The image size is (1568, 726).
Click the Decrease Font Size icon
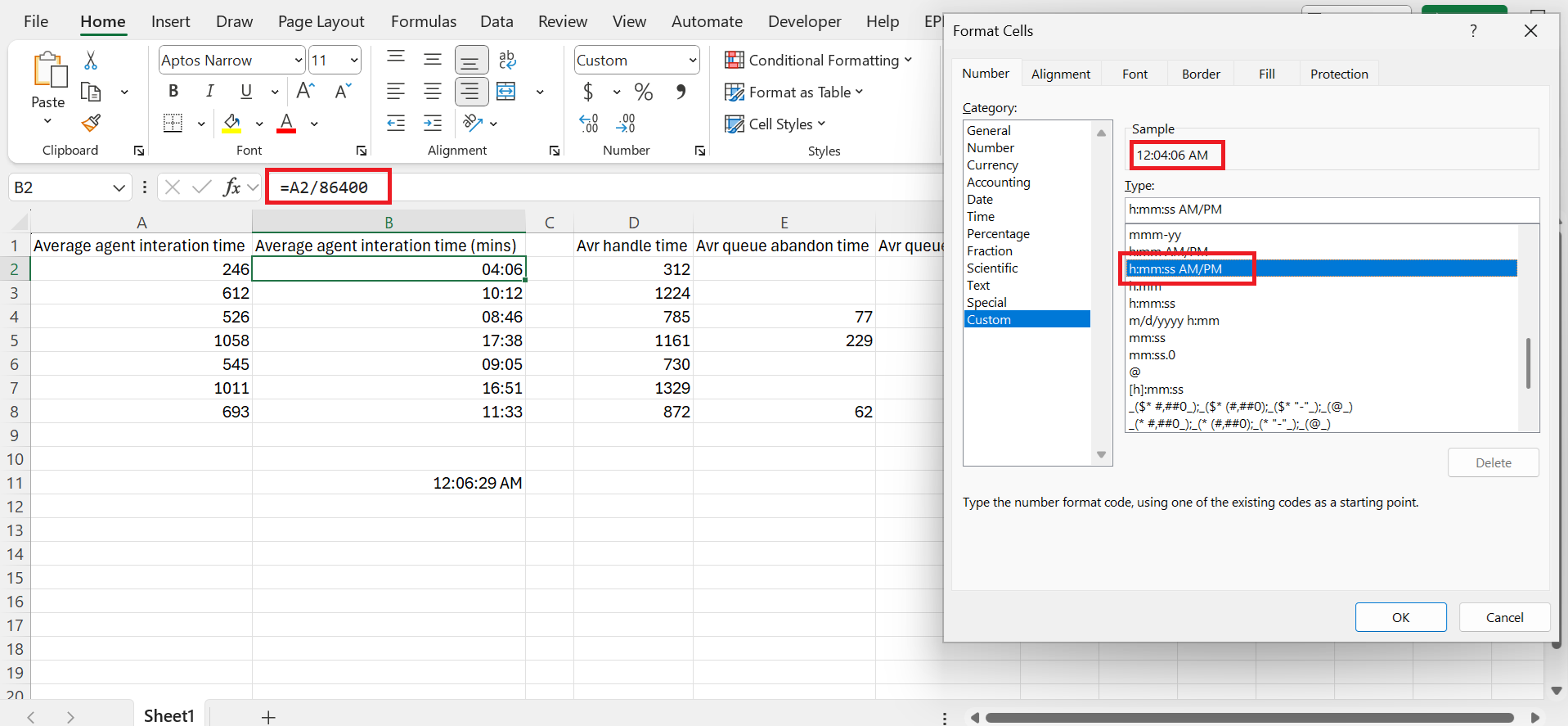[x=343, y=92]
